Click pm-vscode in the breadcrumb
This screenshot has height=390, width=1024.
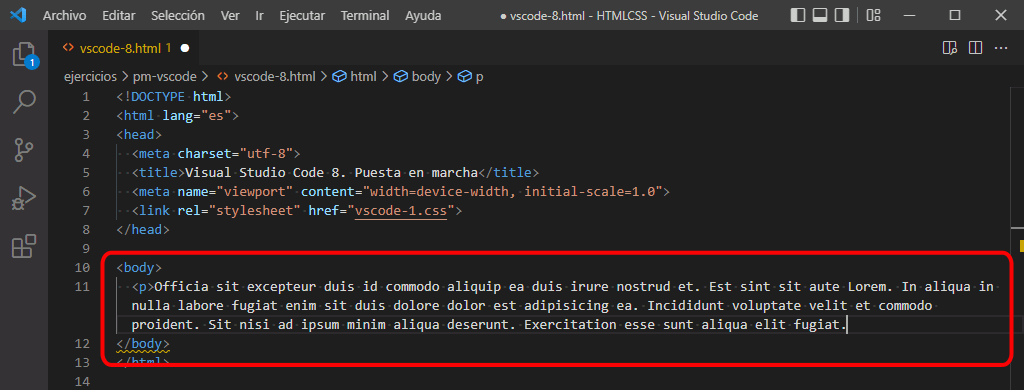166,76
